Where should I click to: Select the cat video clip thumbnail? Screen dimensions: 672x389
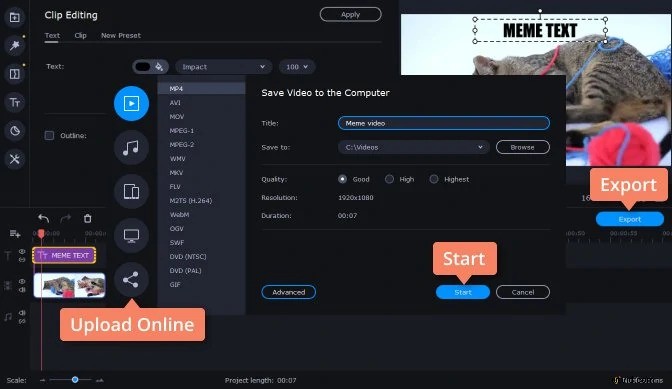pos(69,285)
